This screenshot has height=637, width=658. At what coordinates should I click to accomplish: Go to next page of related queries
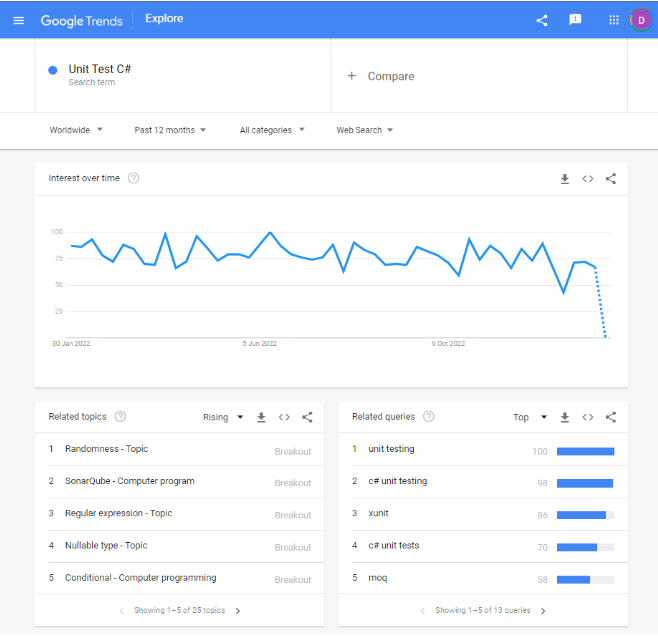[x=543, y=611]
